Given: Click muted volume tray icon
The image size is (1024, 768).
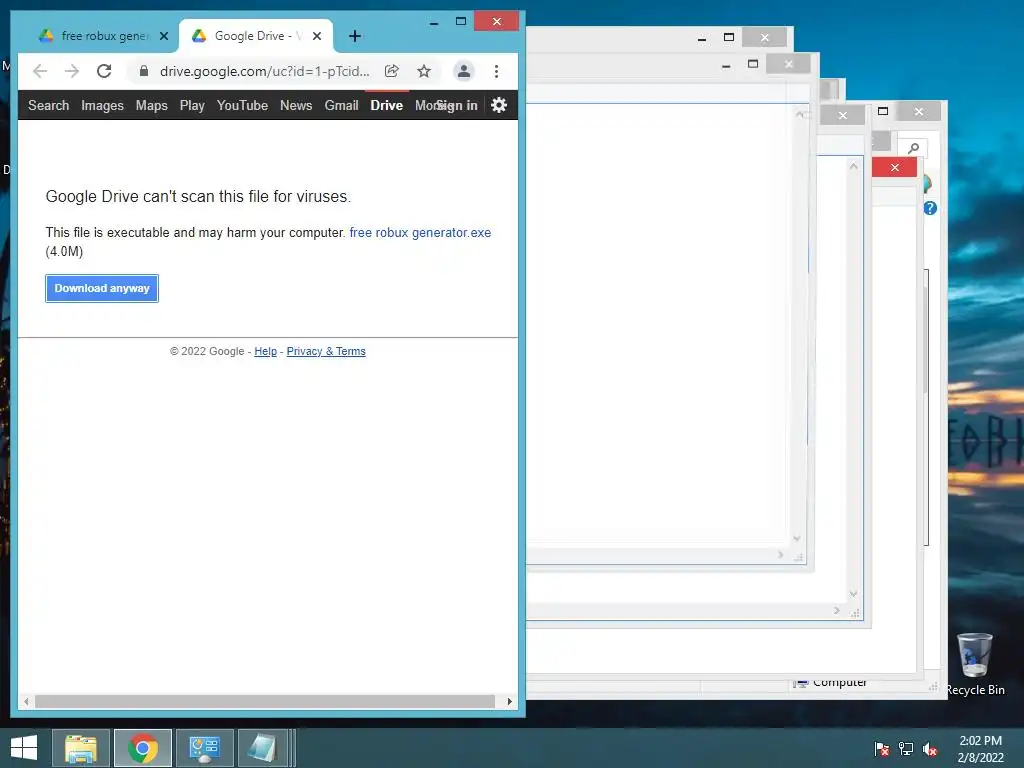Looking at the screenshot, I should pyautogui.click(x=930, y=748).
